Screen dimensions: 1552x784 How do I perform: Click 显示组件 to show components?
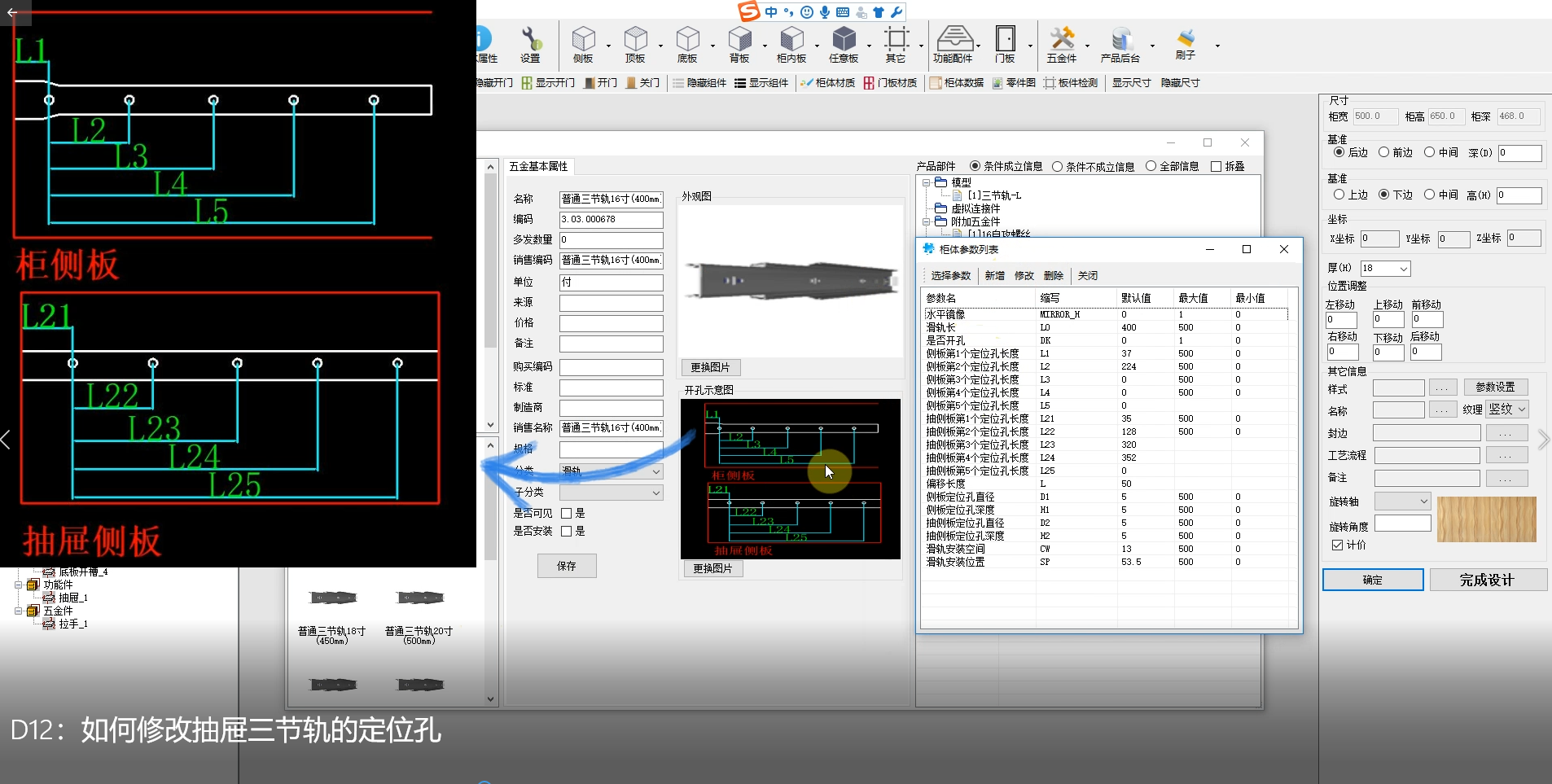(761, 83)
